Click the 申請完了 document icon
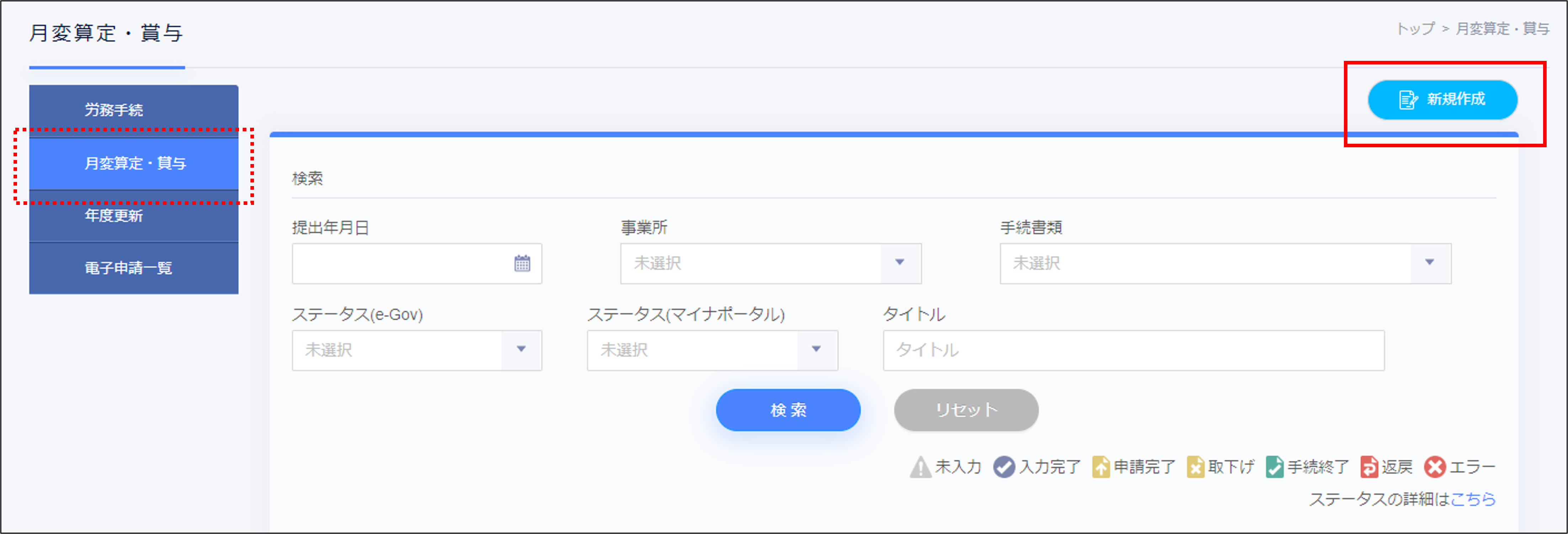This screenshot has width=1568, height=534. coord(1101,467)
